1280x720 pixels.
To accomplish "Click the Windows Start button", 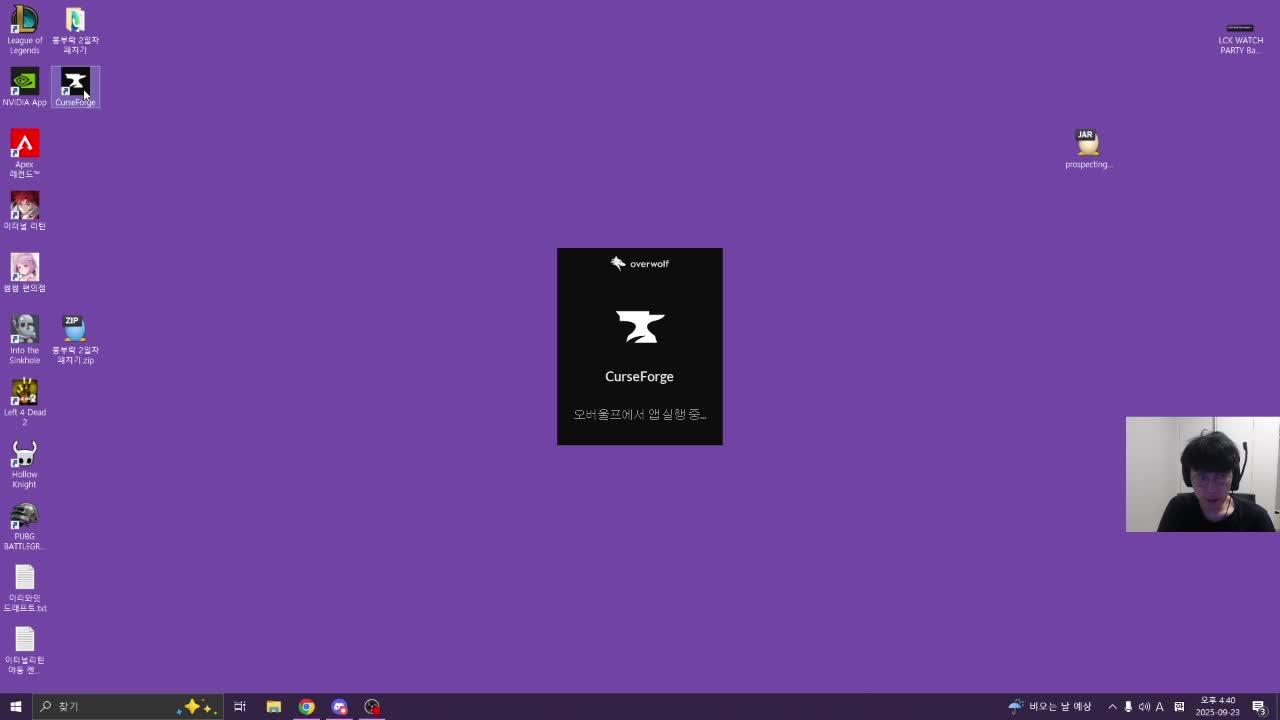I will coord(15,707).
